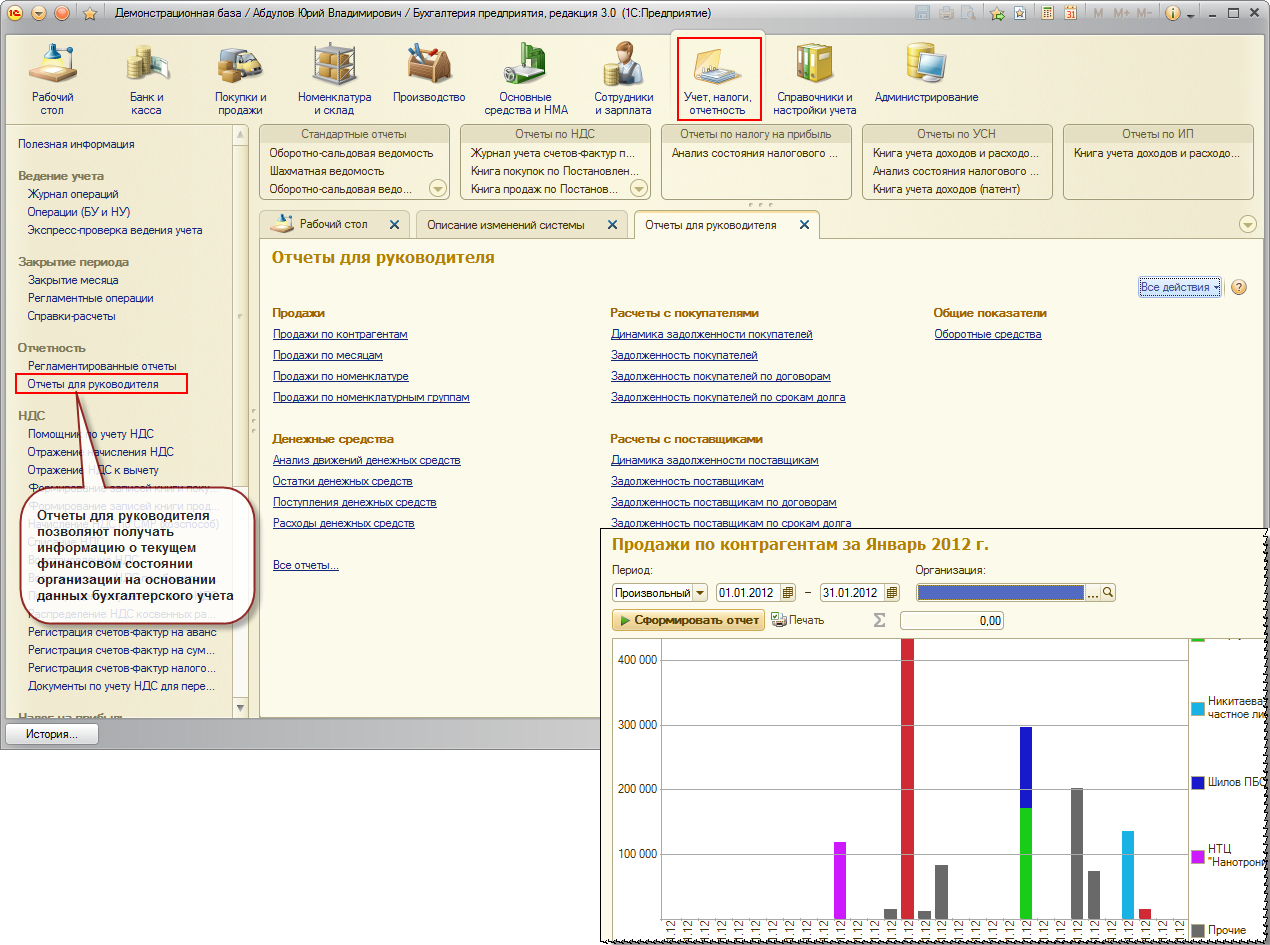The image size is (1270, 945).
Task: Close the Отчеты для руководителя tab
Action: pos(803,225)
